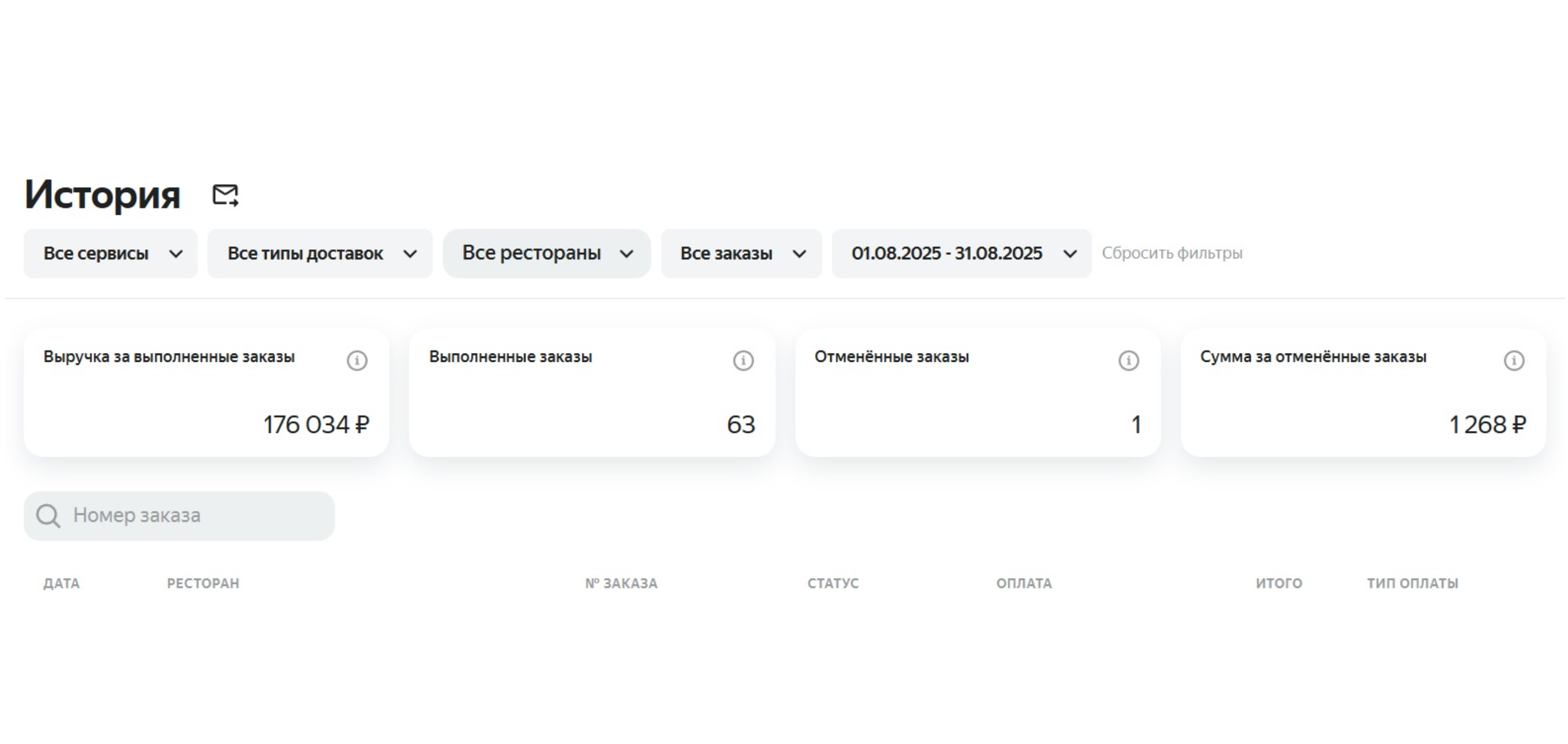This screenshot has width=1568, height=744.
Task: Click the ТИП ОПЛАТЫ column header
Action: pyautogui.click(x=1412, y=583)
